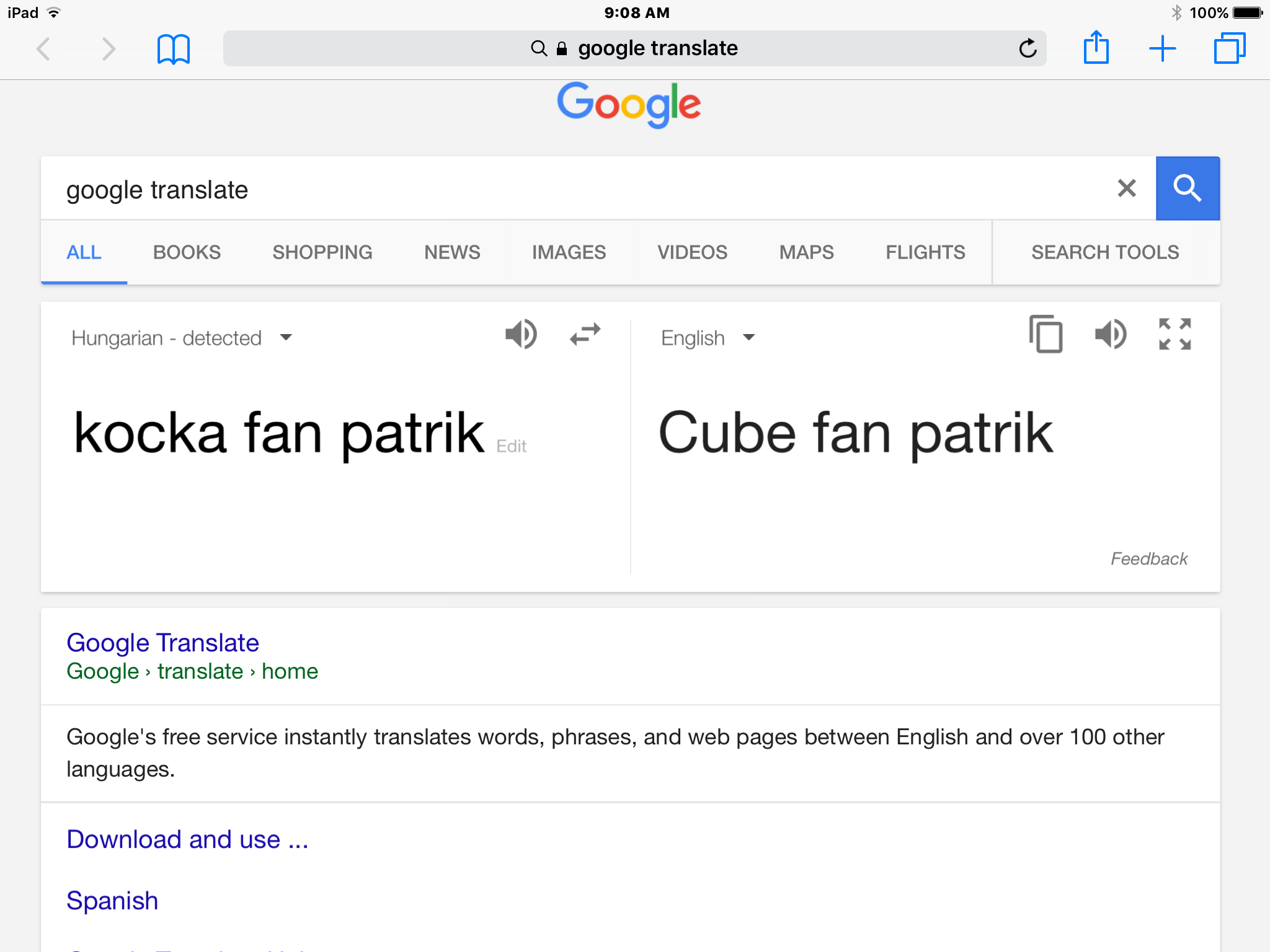Tap the 9:08 AM status bar clock
Image resolution: width=1270 pixels, height=952 pixels.
tap(637, 12)
